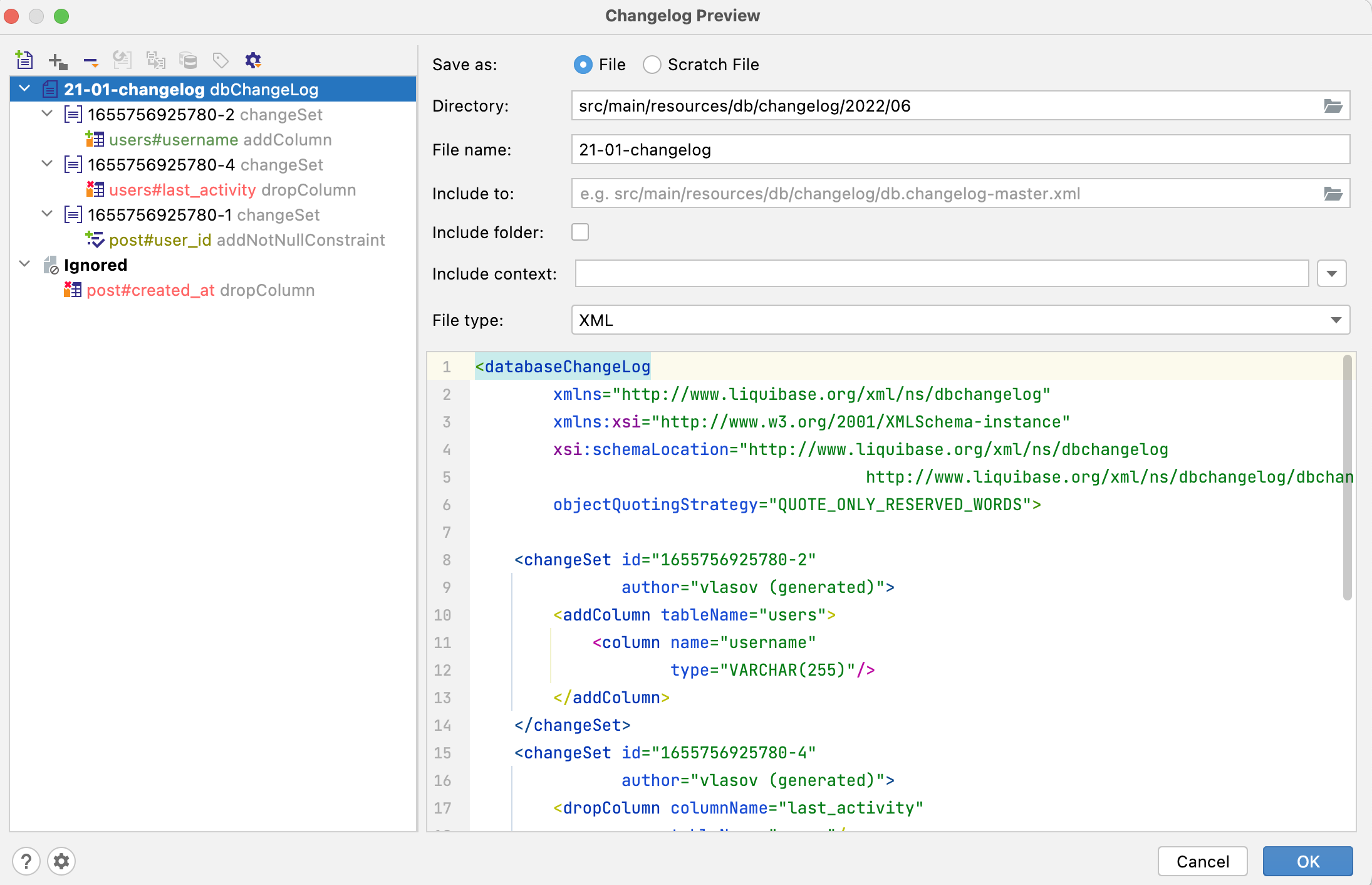Click the tag icon in the toolbar
Screen dimensions: 1372x885
click(221, 60)
